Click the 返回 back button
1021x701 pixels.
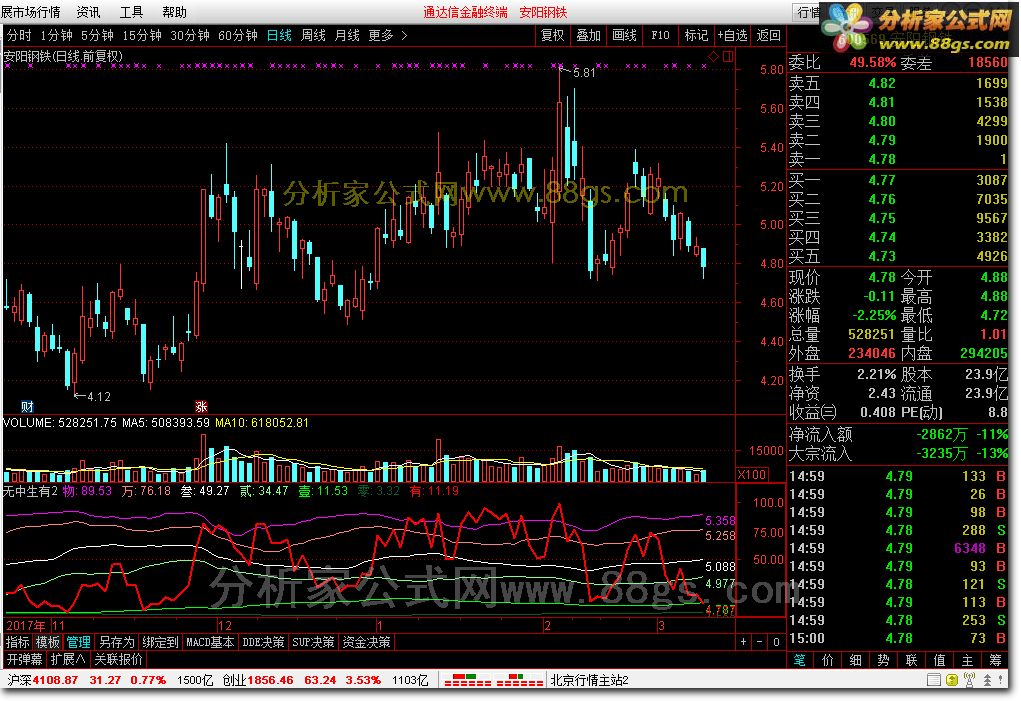pos(768,35)
